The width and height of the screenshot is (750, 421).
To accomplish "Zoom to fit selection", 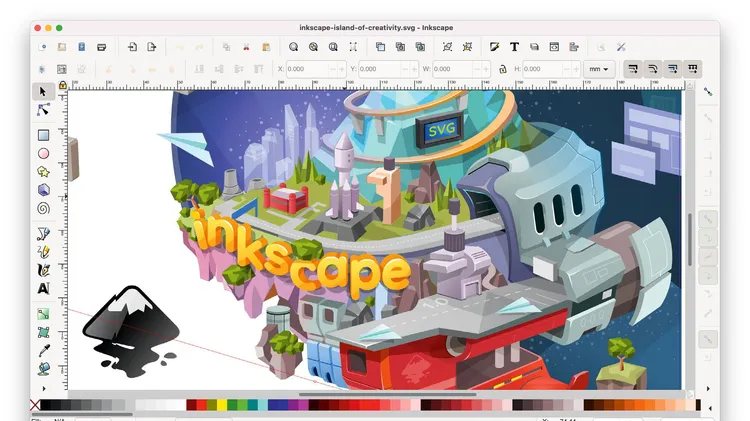I will (293, 47).
